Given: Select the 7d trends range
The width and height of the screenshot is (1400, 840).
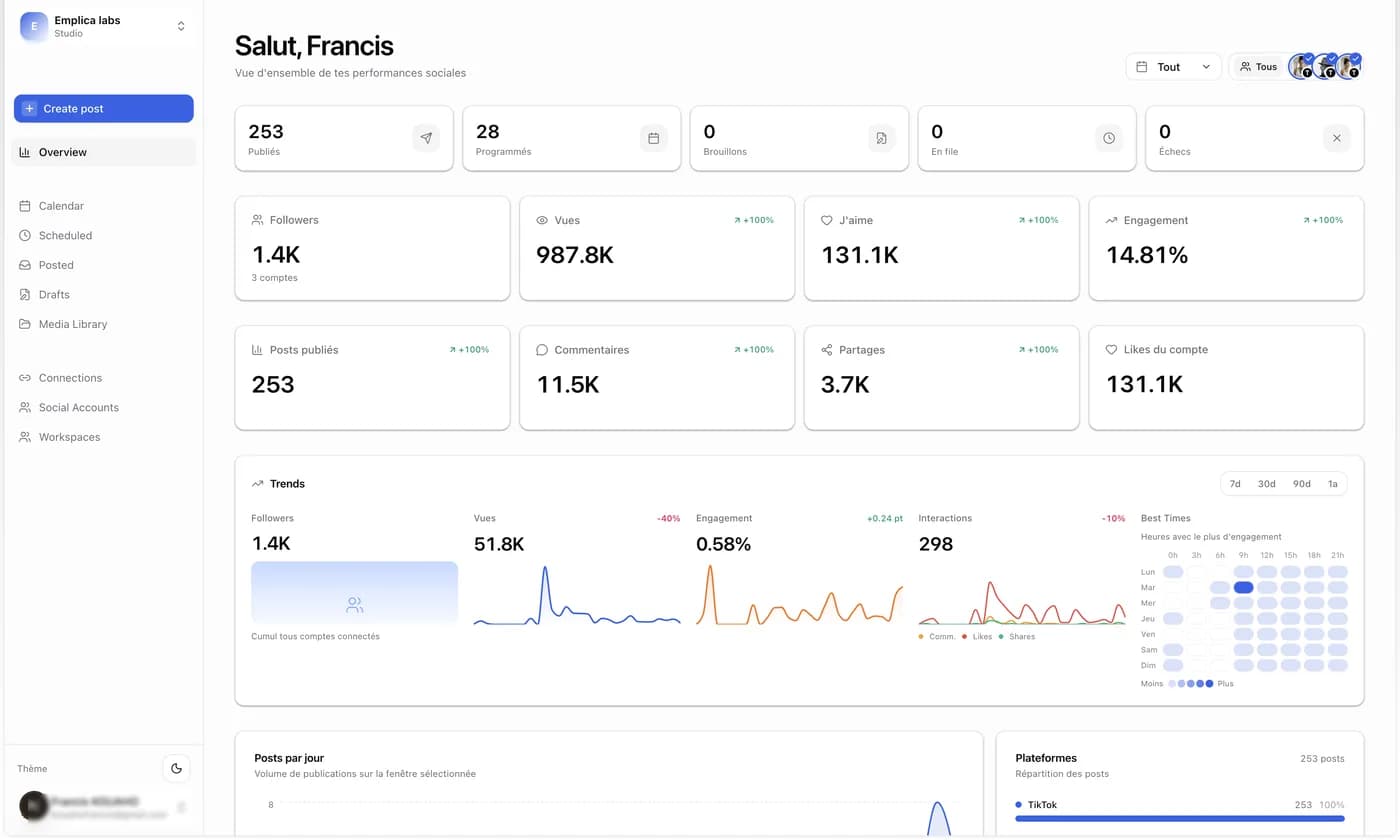Looking at the screenshot, I should (1235, 484).
